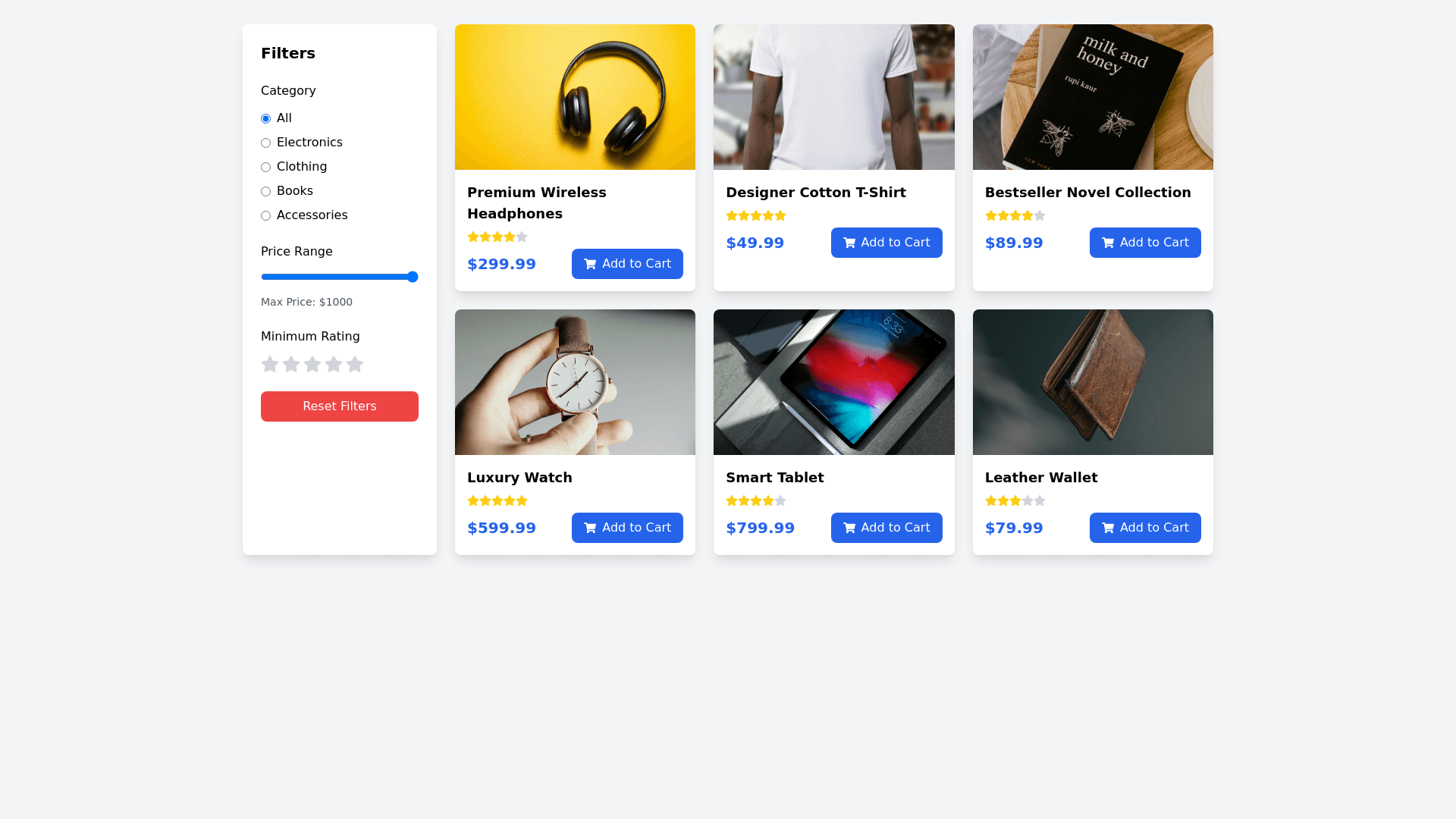The image size is (1456, 819).
Task: Select the Clothing category filter
Action: (265, 168)
